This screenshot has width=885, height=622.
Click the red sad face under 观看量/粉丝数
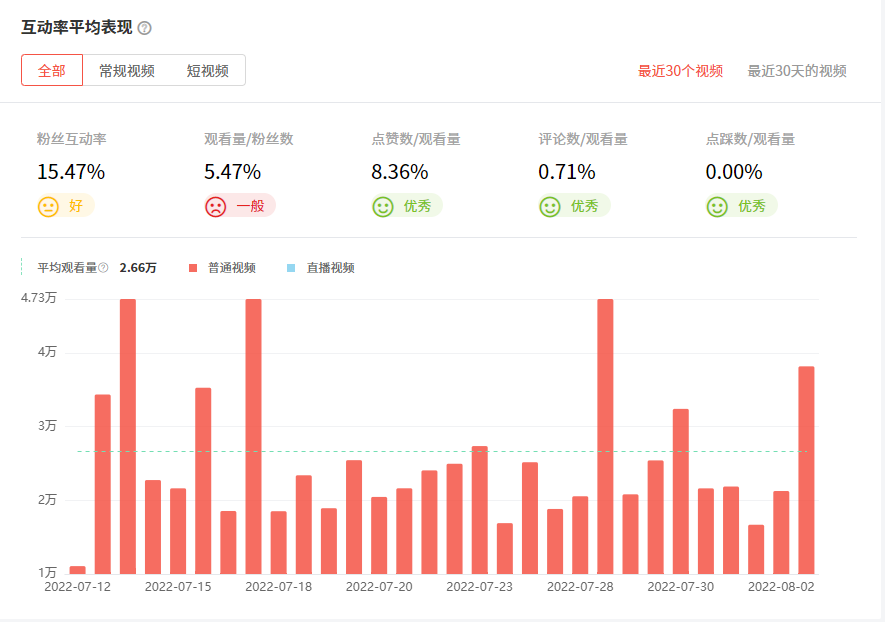point(215,207)
